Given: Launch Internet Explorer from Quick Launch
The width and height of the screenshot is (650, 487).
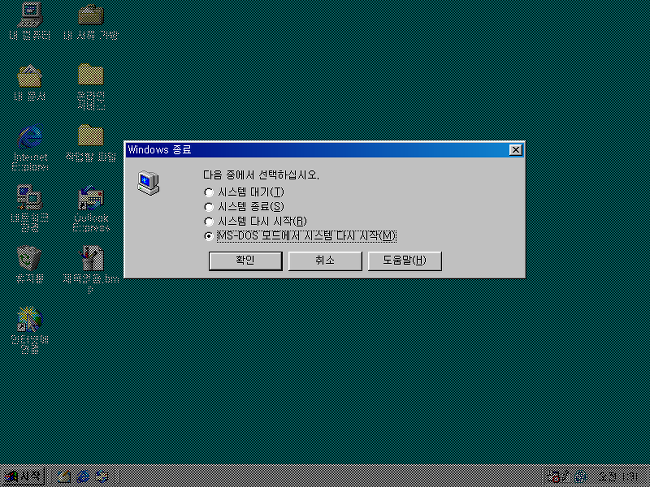Looking at the screenshot, I should click(83, 477).
